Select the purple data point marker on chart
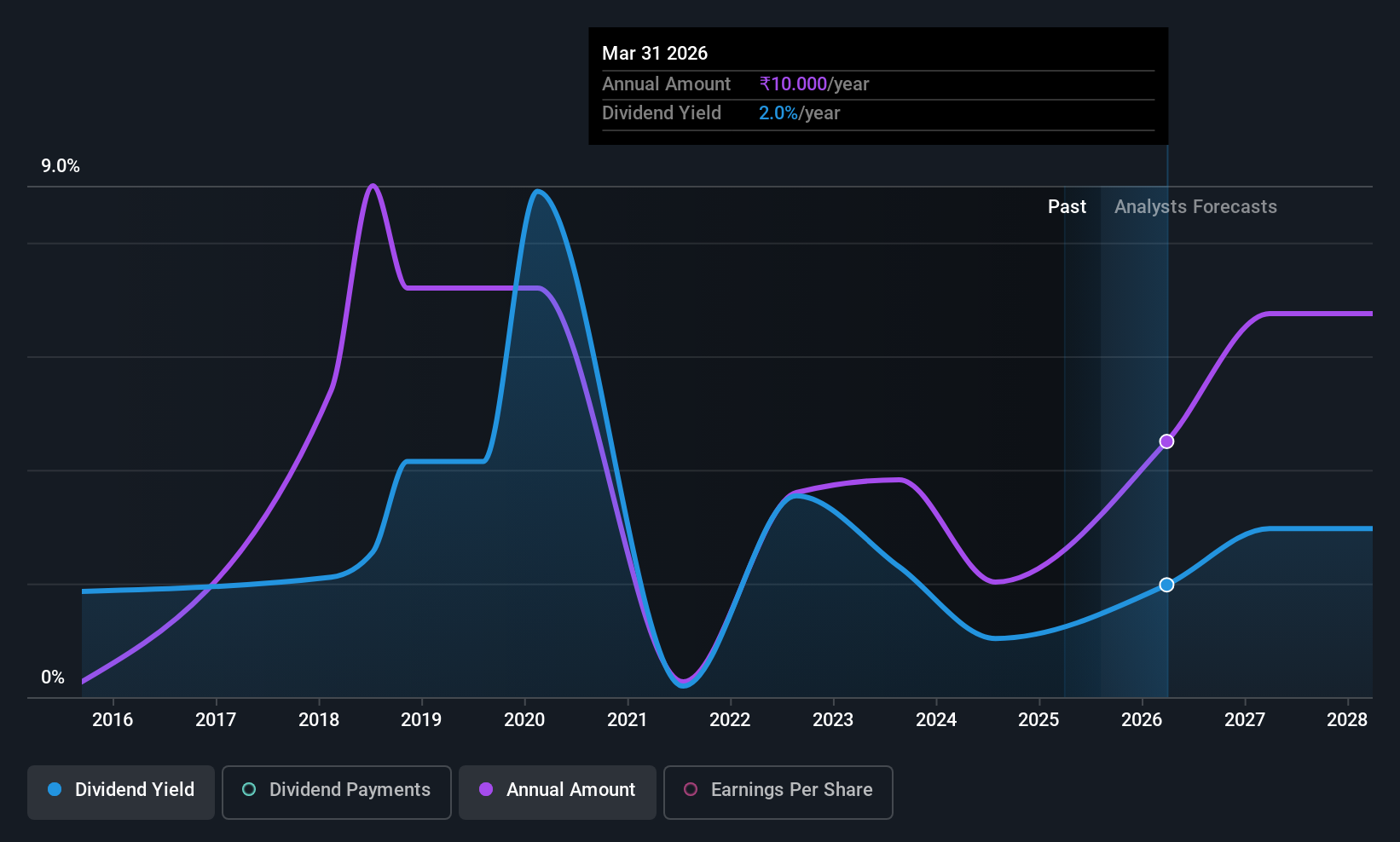The width and height of the screenshot is (1400, 842). coord(1166,441)
